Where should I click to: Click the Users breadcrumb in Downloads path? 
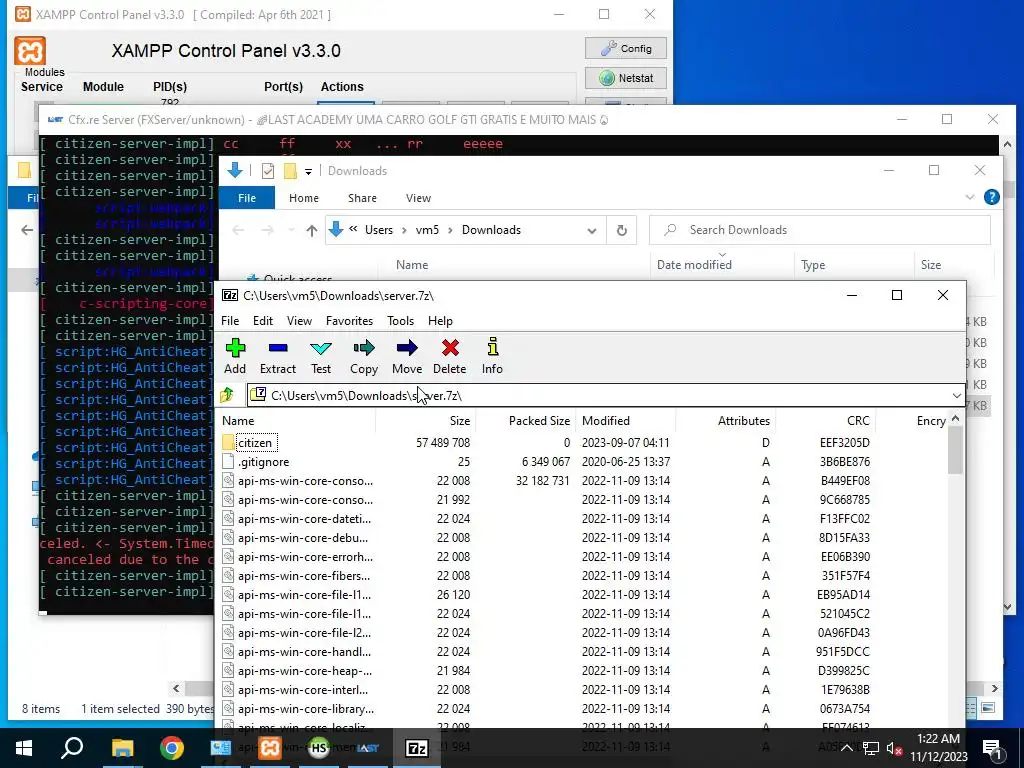point(379,230)
